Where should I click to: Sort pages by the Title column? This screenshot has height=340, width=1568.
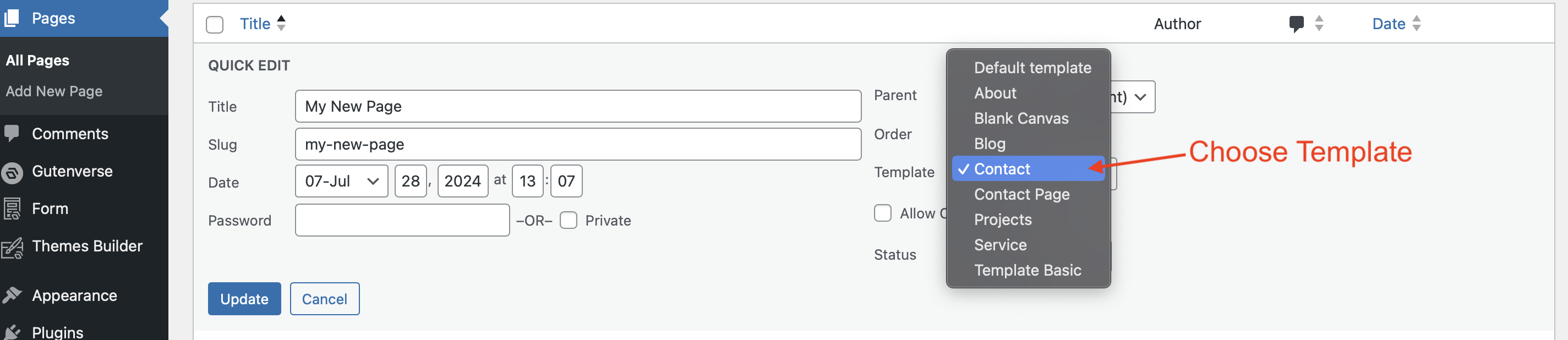pos(255,24)
